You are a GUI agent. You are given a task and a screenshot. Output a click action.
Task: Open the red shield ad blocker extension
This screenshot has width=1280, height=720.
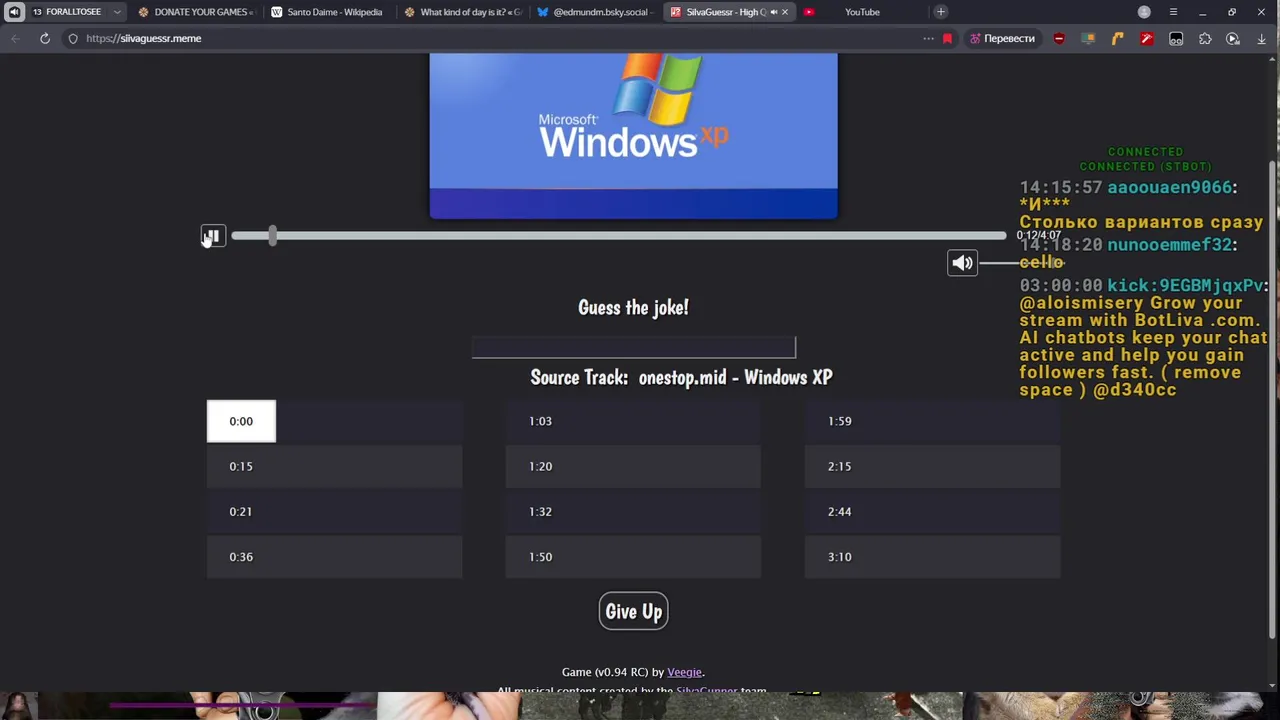tap(1059, 38)
